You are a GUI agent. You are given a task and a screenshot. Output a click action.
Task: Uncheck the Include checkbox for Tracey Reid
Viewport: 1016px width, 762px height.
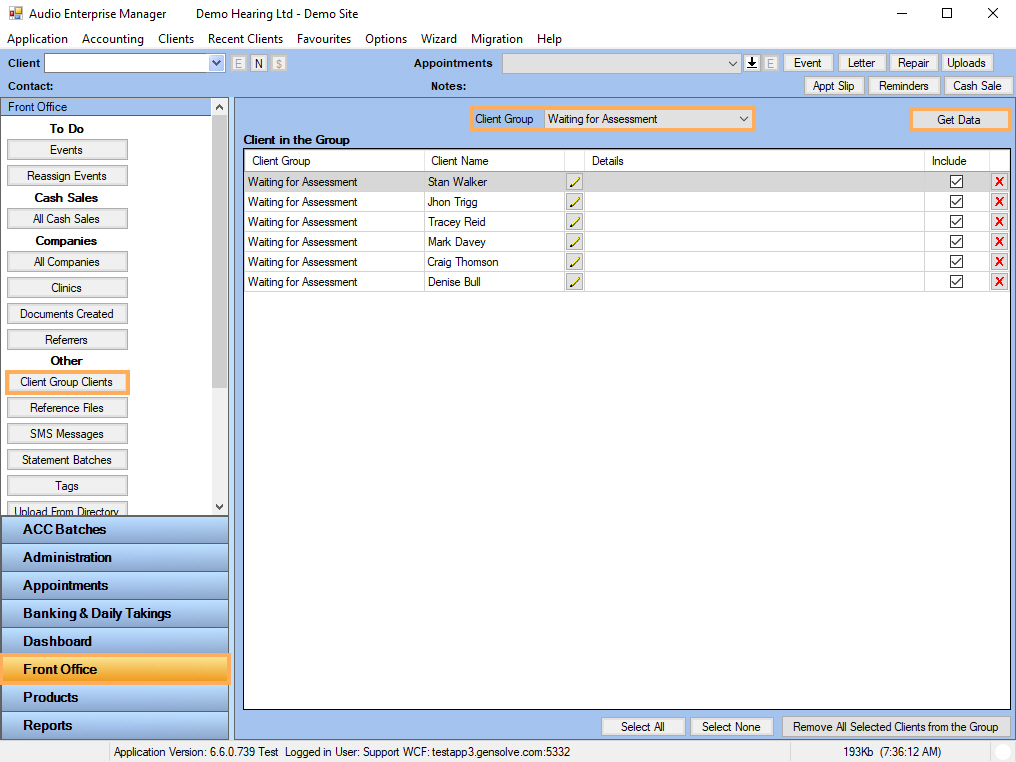coord(956,221)
